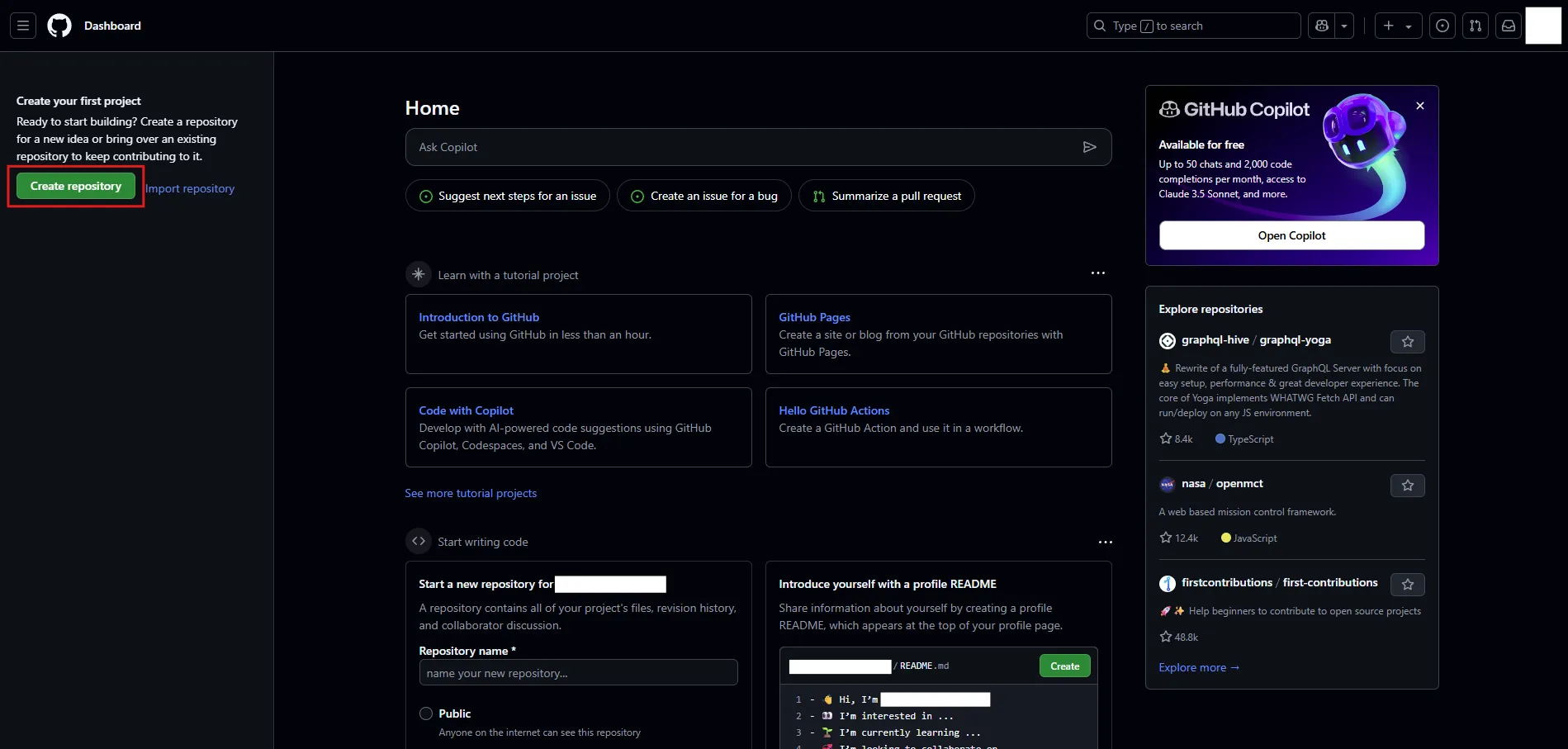1568x749 pixels.
Task: Click the 8.4k star count
Action: coord(1177,438)
